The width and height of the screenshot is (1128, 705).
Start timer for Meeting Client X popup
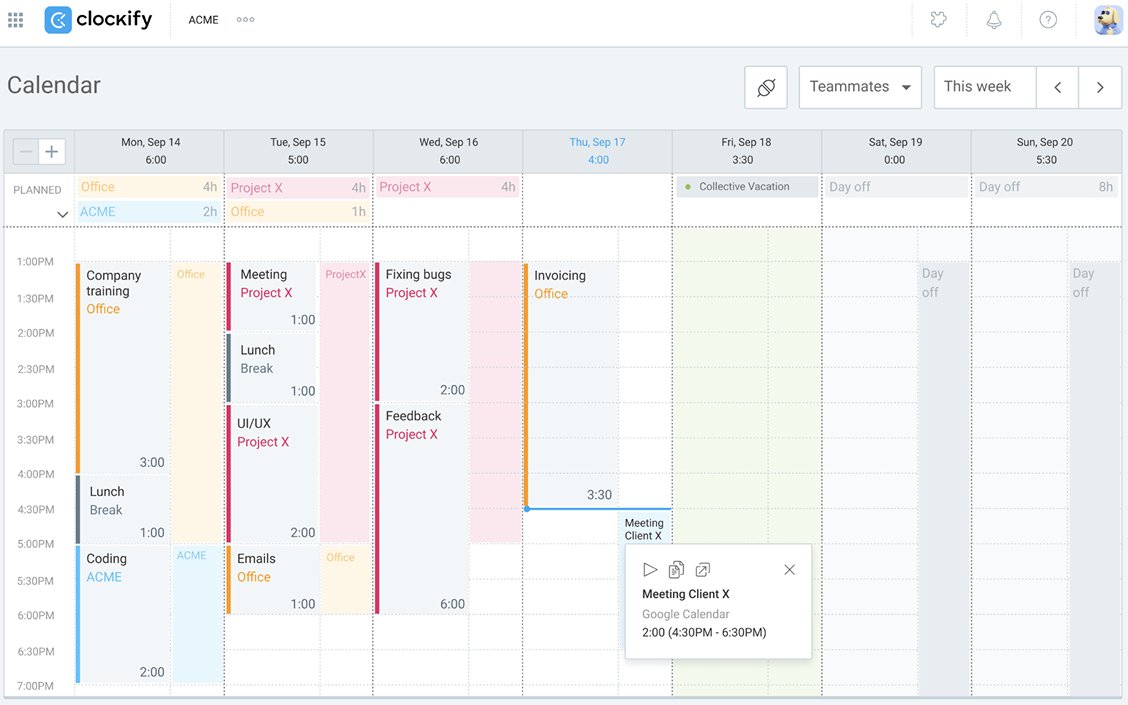pyautogui.click(x=650, y=570)
